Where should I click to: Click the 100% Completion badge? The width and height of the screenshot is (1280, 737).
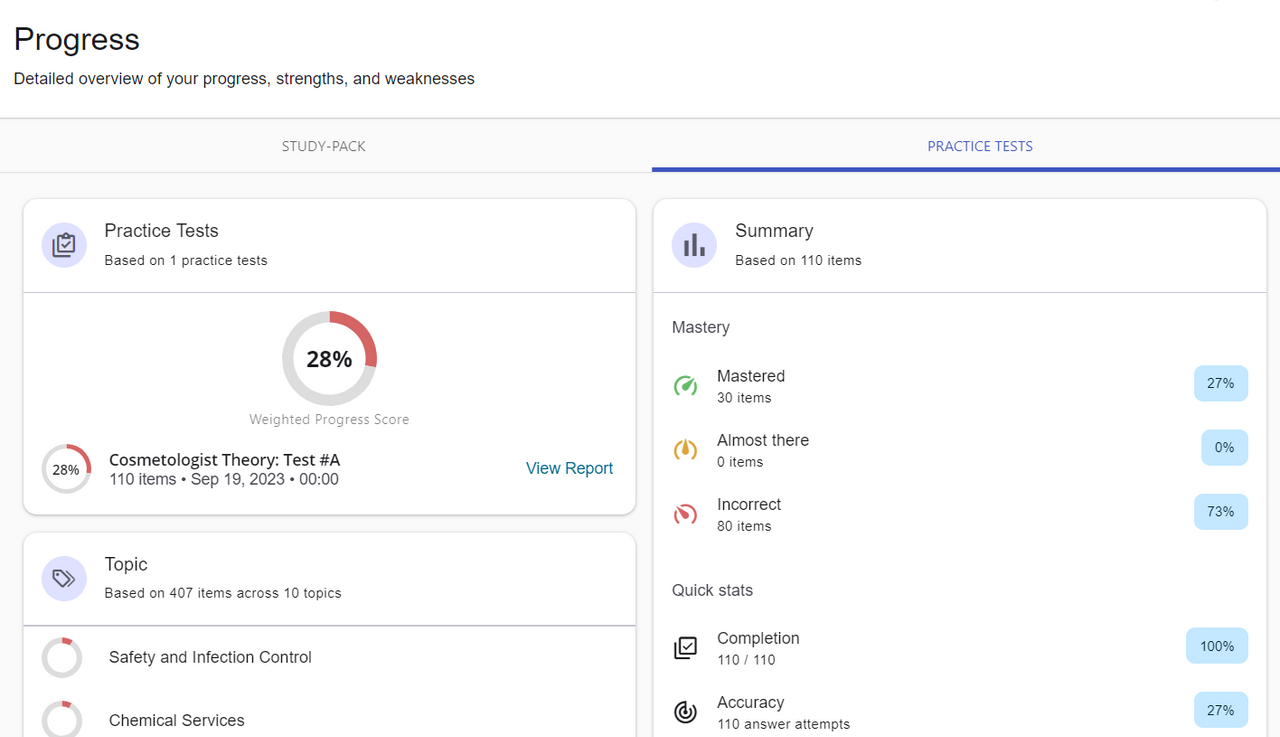point(1216,646)
